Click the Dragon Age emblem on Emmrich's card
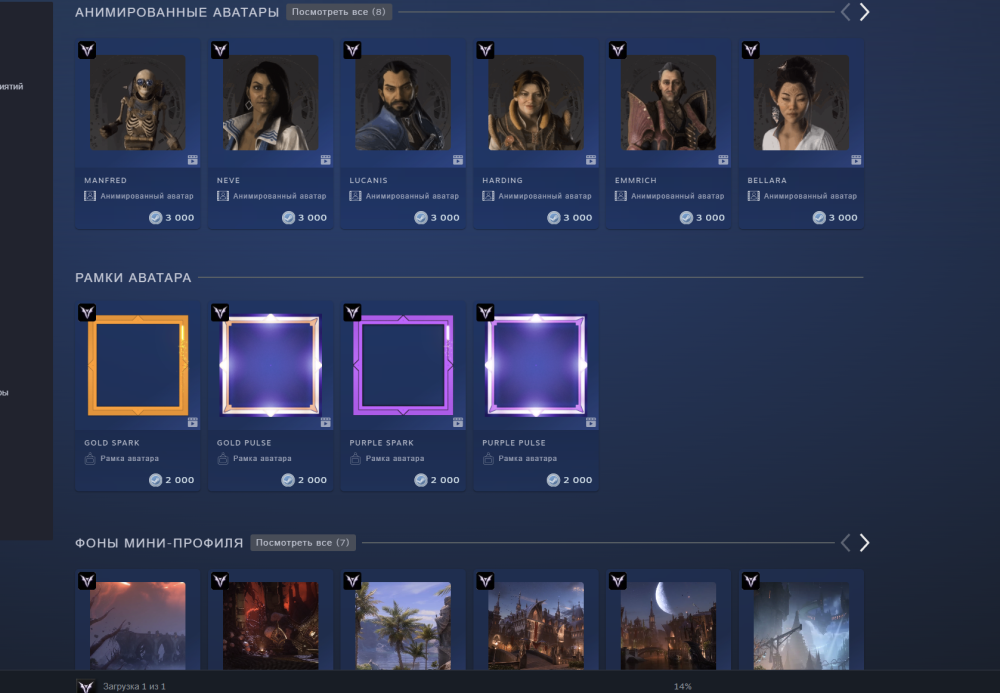Screen dimensions: 1000x693 click(617, 50)
